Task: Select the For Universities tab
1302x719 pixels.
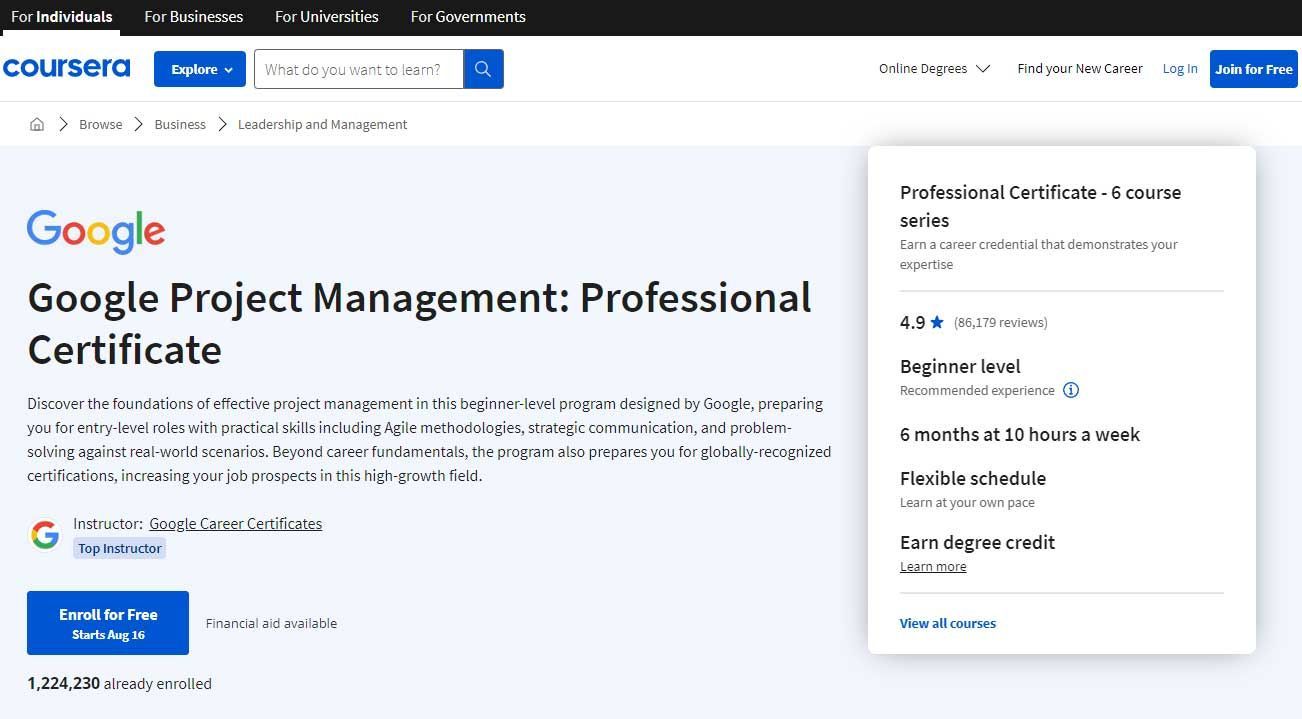Action: pyautogui.click(x=326, y=16)
